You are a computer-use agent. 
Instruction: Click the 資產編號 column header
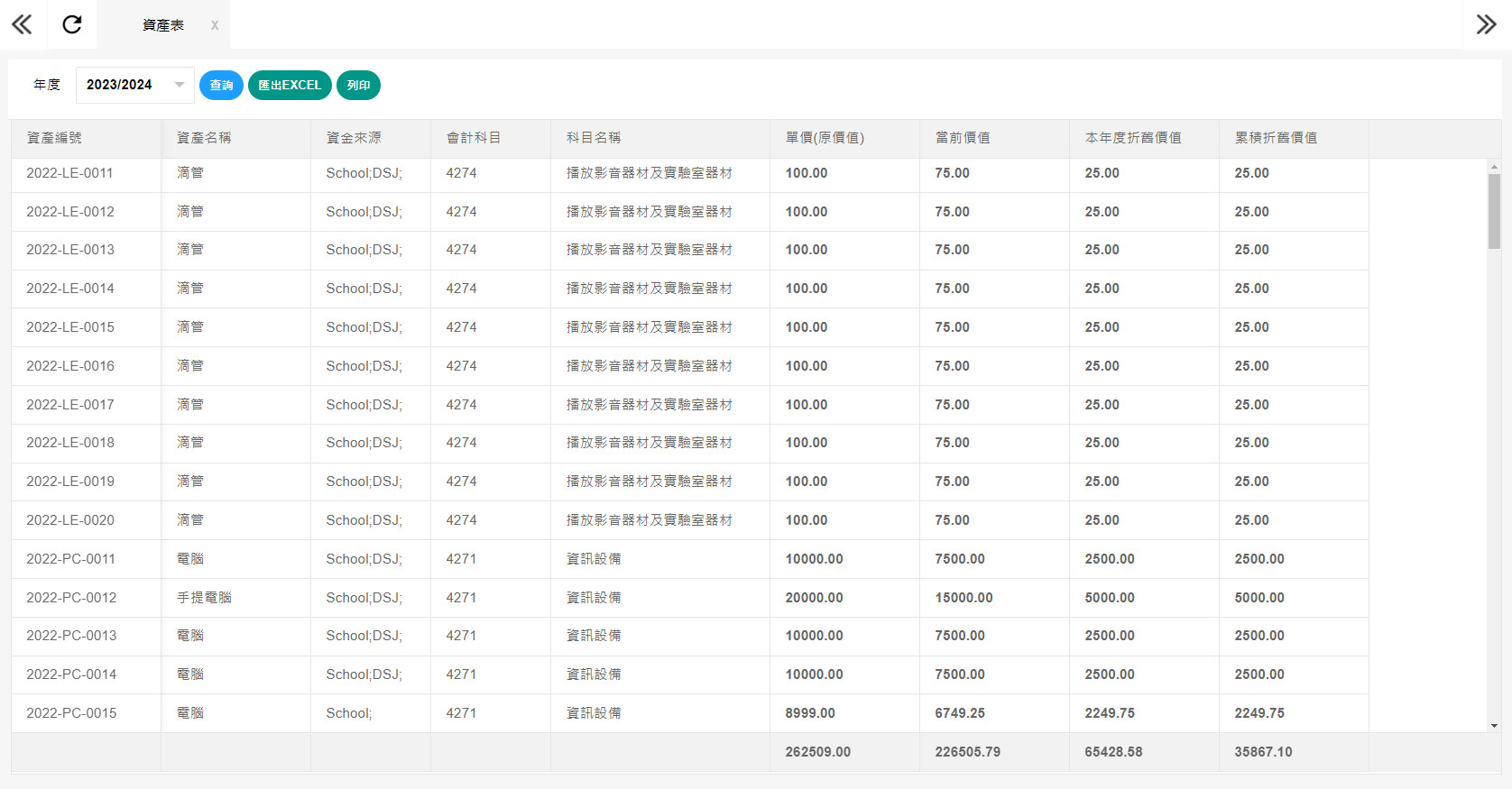coord(54,138)
